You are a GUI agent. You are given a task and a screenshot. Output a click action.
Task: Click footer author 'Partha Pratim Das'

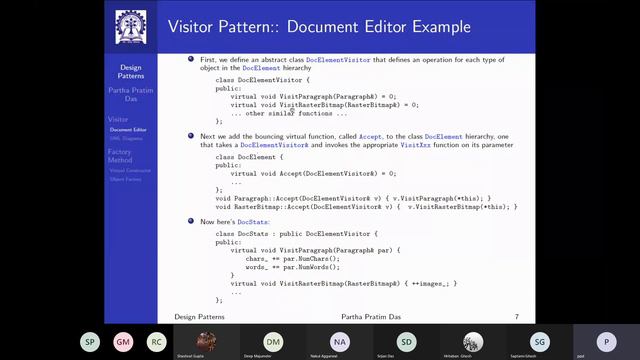(371, 317)
